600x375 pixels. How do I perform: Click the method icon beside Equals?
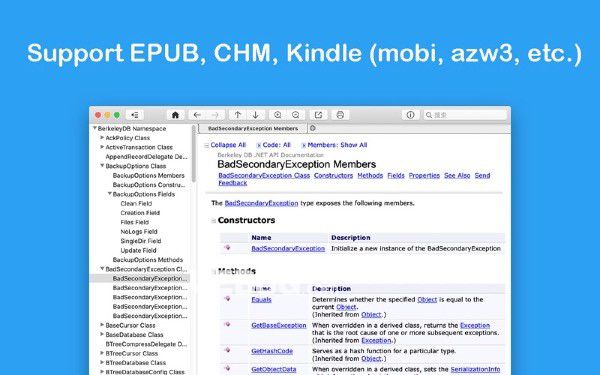click(227, 298)
